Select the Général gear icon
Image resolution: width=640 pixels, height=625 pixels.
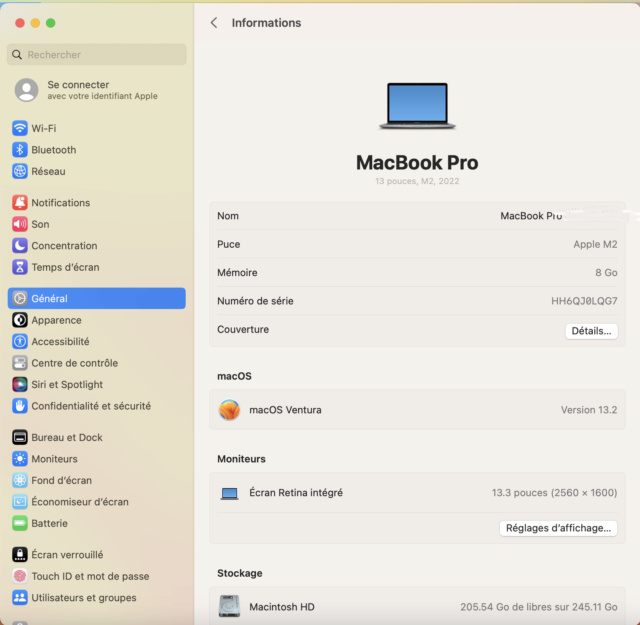point(20,298)
